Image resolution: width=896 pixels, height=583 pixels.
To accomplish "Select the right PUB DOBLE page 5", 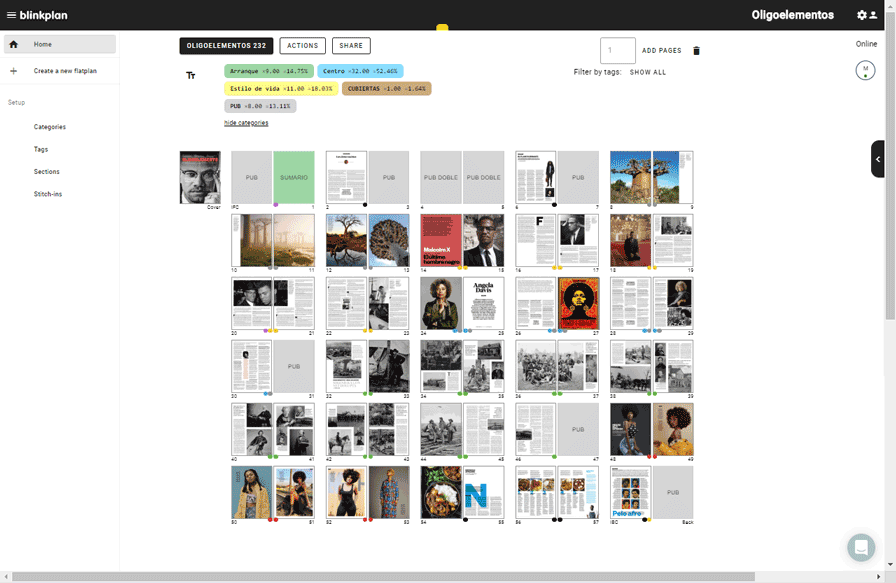I will tap(483, 177).
